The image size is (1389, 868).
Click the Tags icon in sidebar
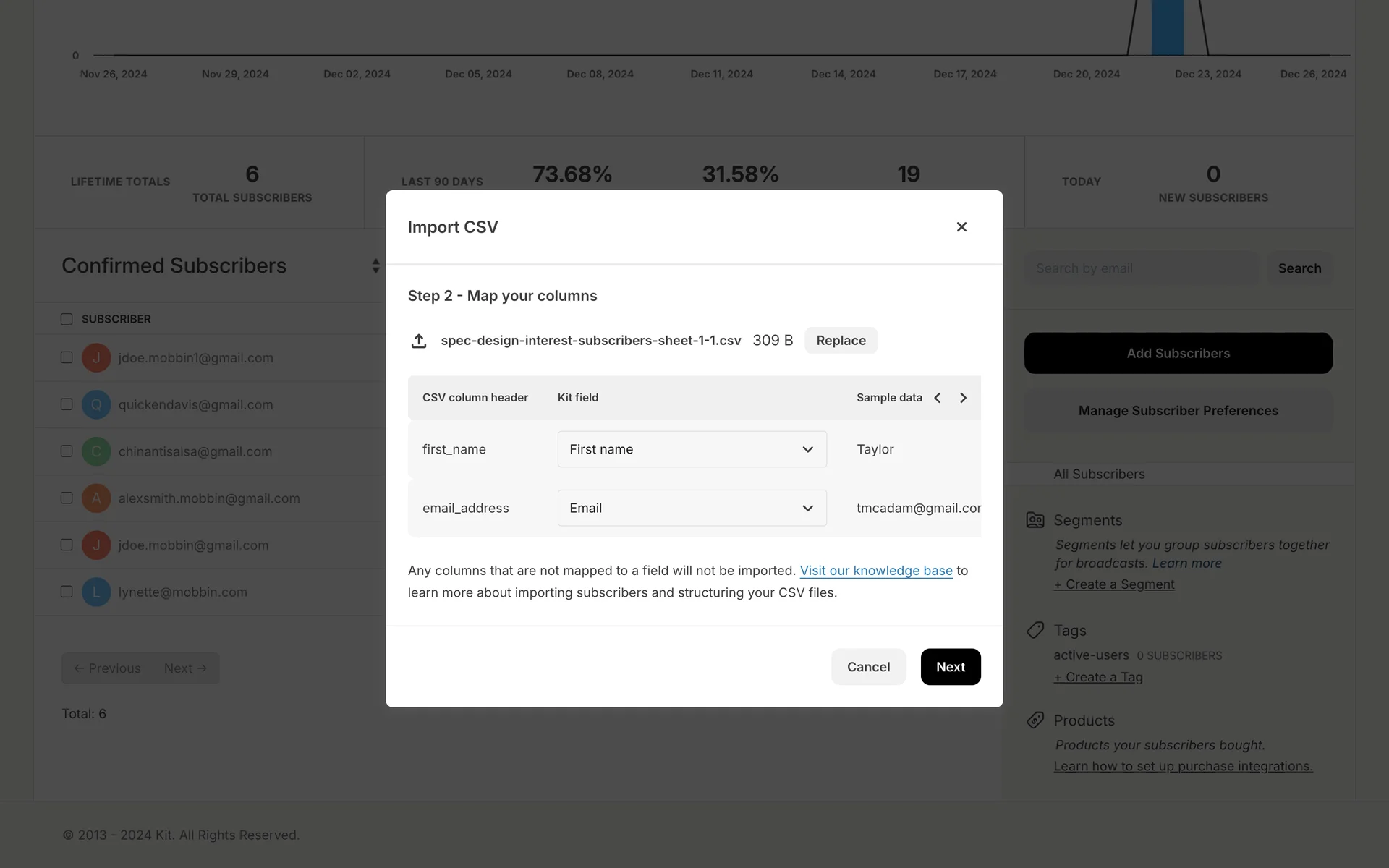[x=1035, y=630]
